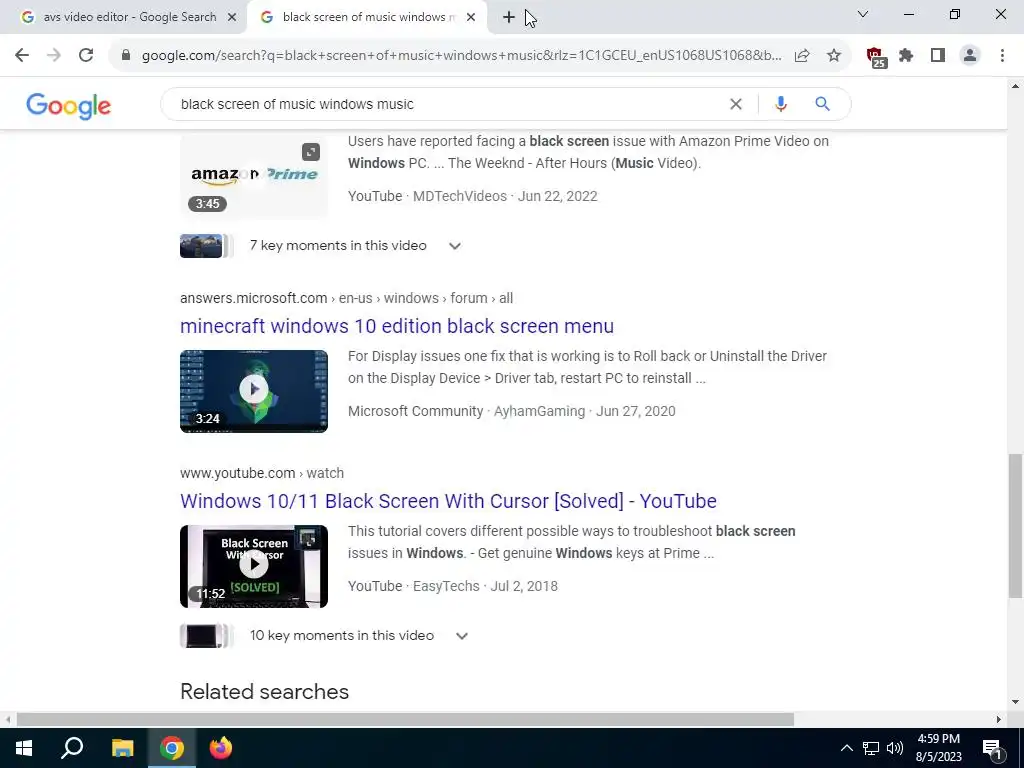The width and height of the screenshot is (1024, 768).
Task: Open network status tray icon
Action: tap(871, 748)
